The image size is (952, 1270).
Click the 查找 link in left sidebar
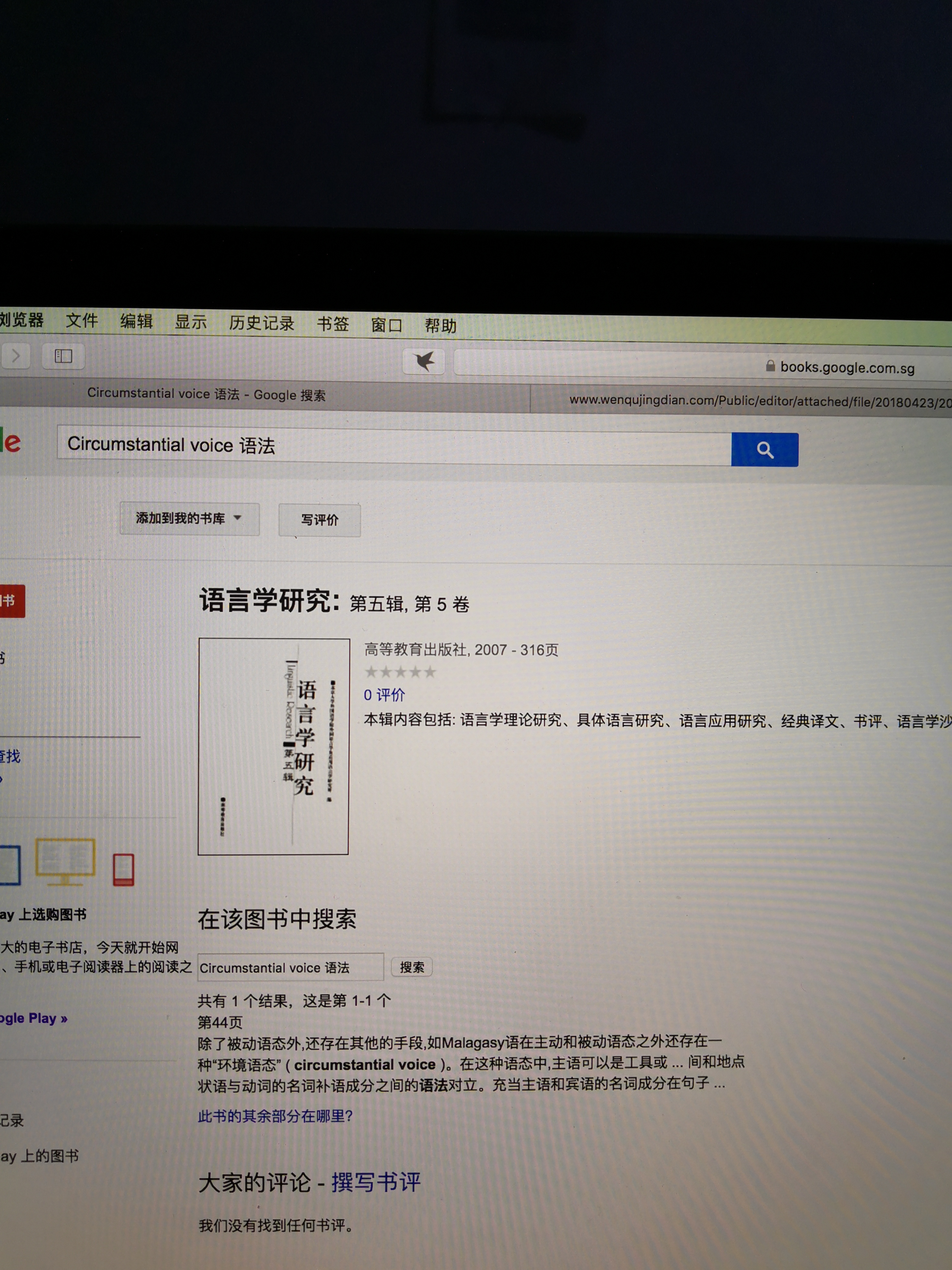(10, 756)
